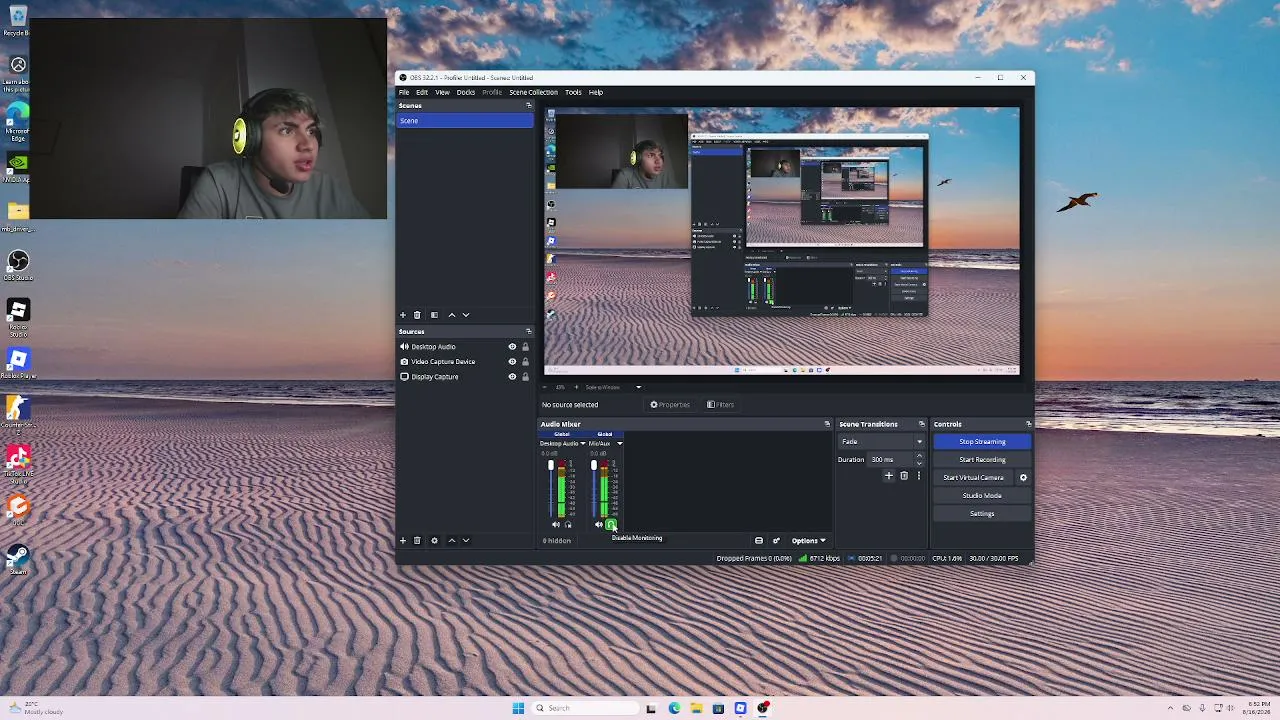Viewport: 1280px width, 720px height.
Task: Open the File menu
Action: (404, 92)
